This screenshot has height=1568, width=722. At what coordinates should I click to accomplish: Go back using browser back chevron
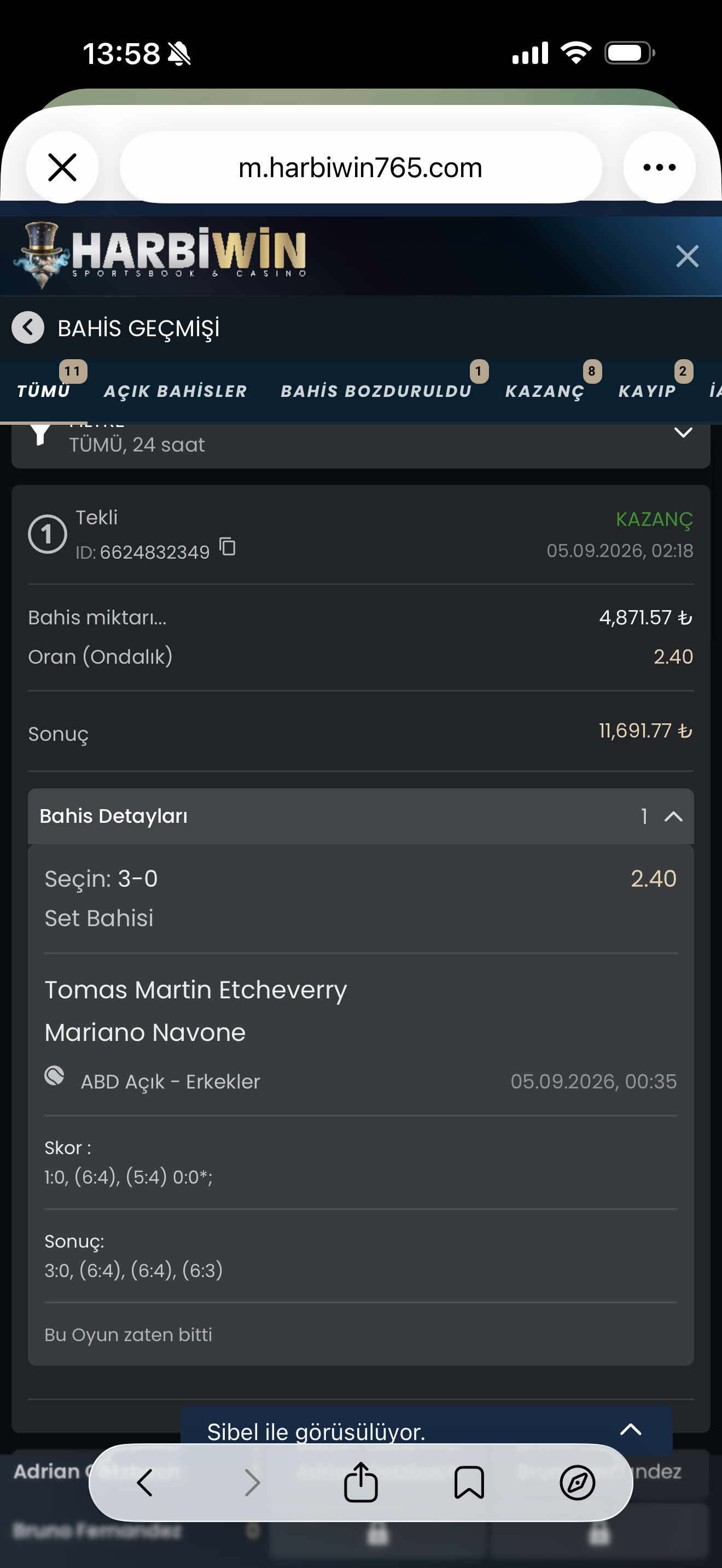144,1482
